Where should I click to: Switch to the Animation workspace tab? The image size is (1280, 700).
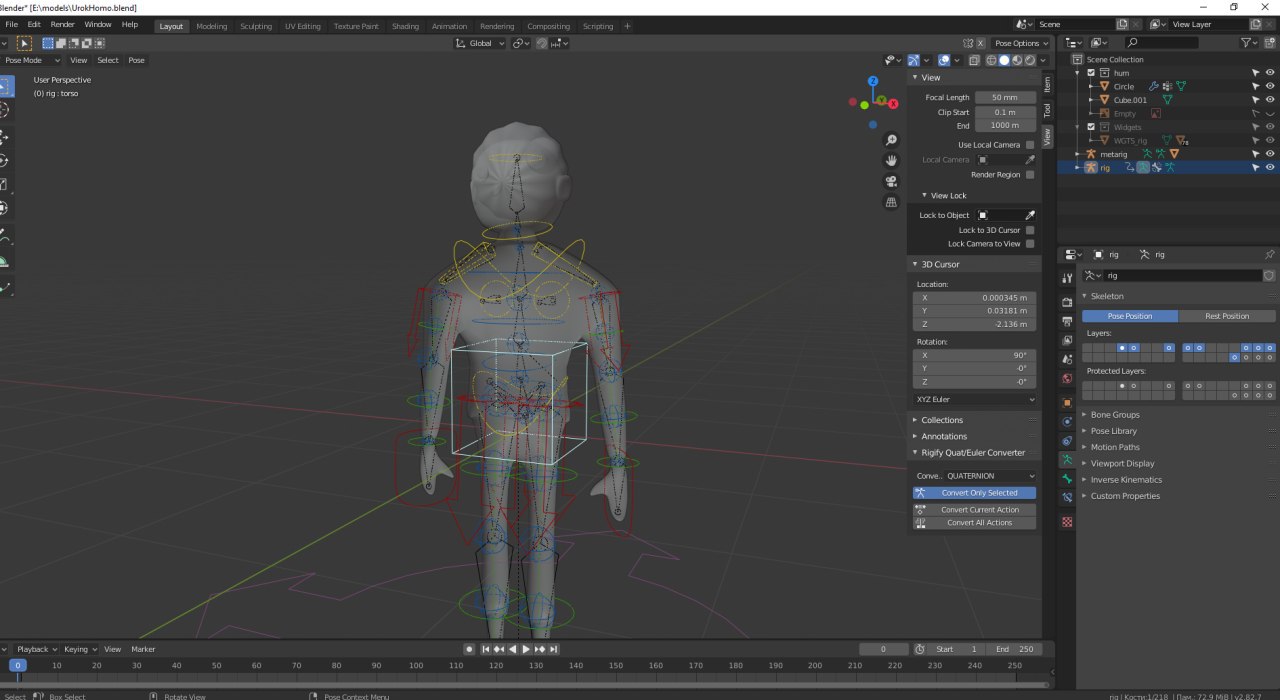point(449,26)
